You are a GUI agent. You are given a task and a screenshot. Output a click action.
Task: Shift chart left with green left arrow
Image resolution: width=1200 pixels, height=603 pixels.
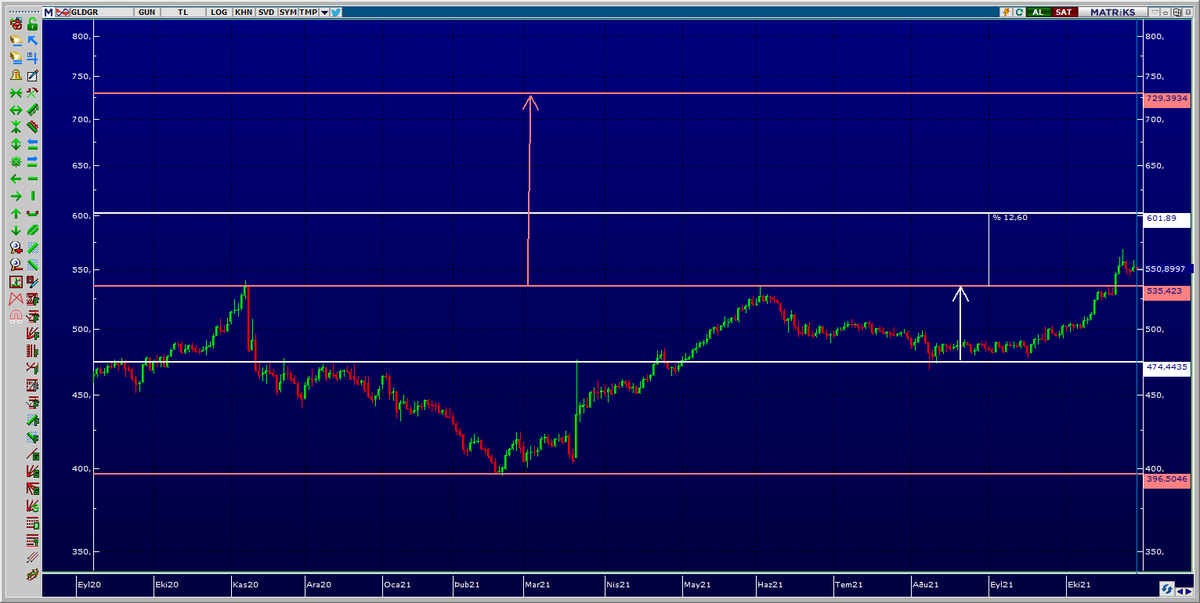tap(16, 178)
